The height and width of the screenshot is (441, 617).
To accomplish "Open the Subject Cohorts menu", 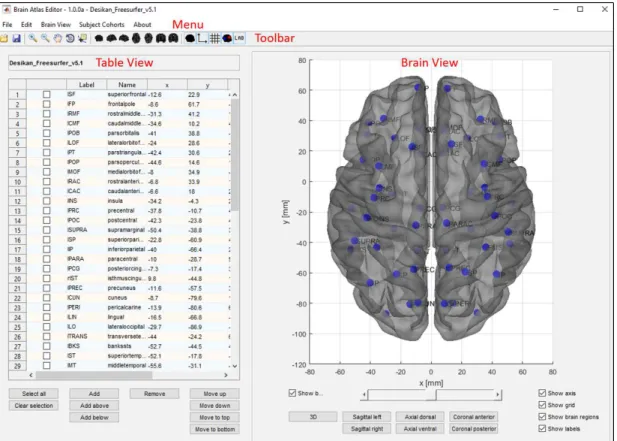I will tap(102, 25).
